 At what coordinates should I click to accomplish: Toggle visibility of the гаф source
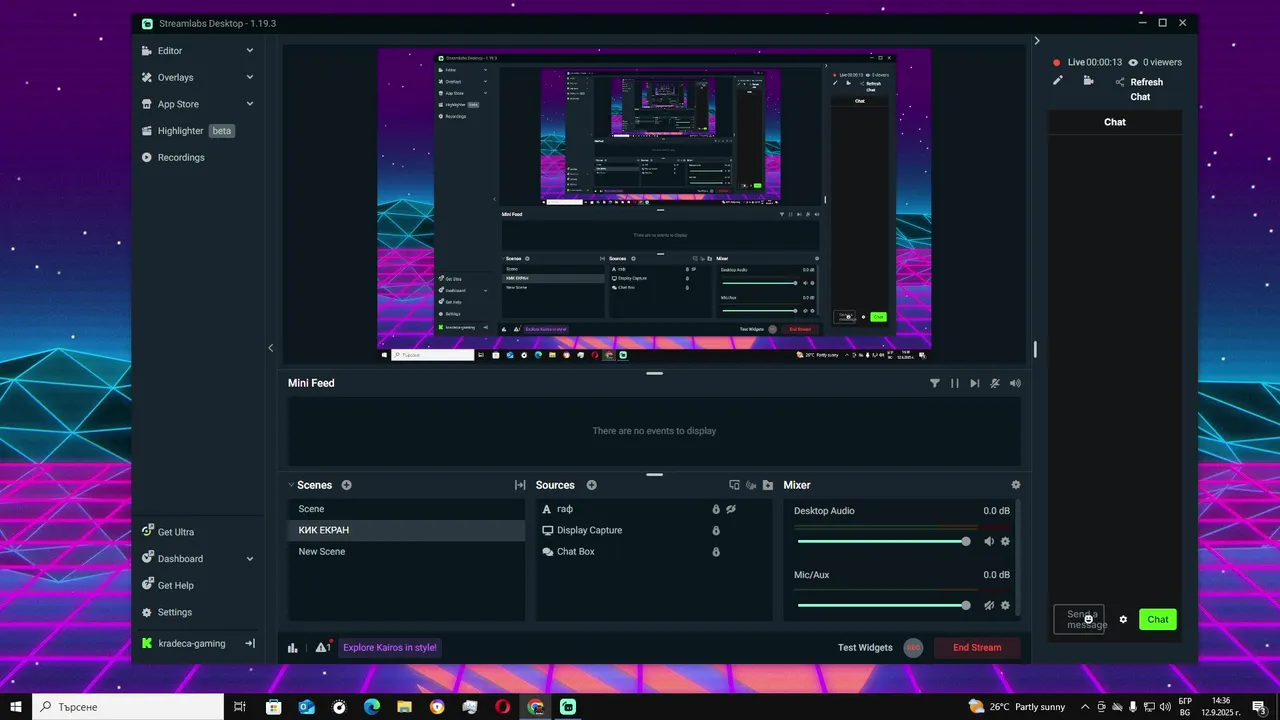pos(732,509)
